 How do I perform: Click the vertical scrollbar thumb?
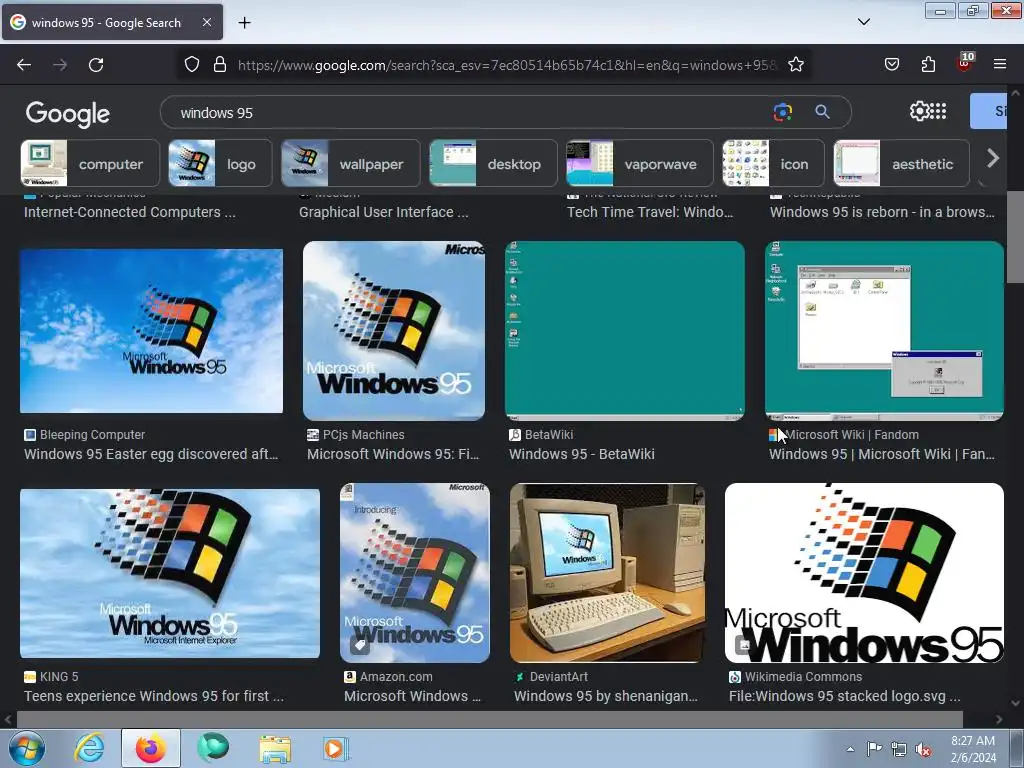click(x=1015, y=238)
